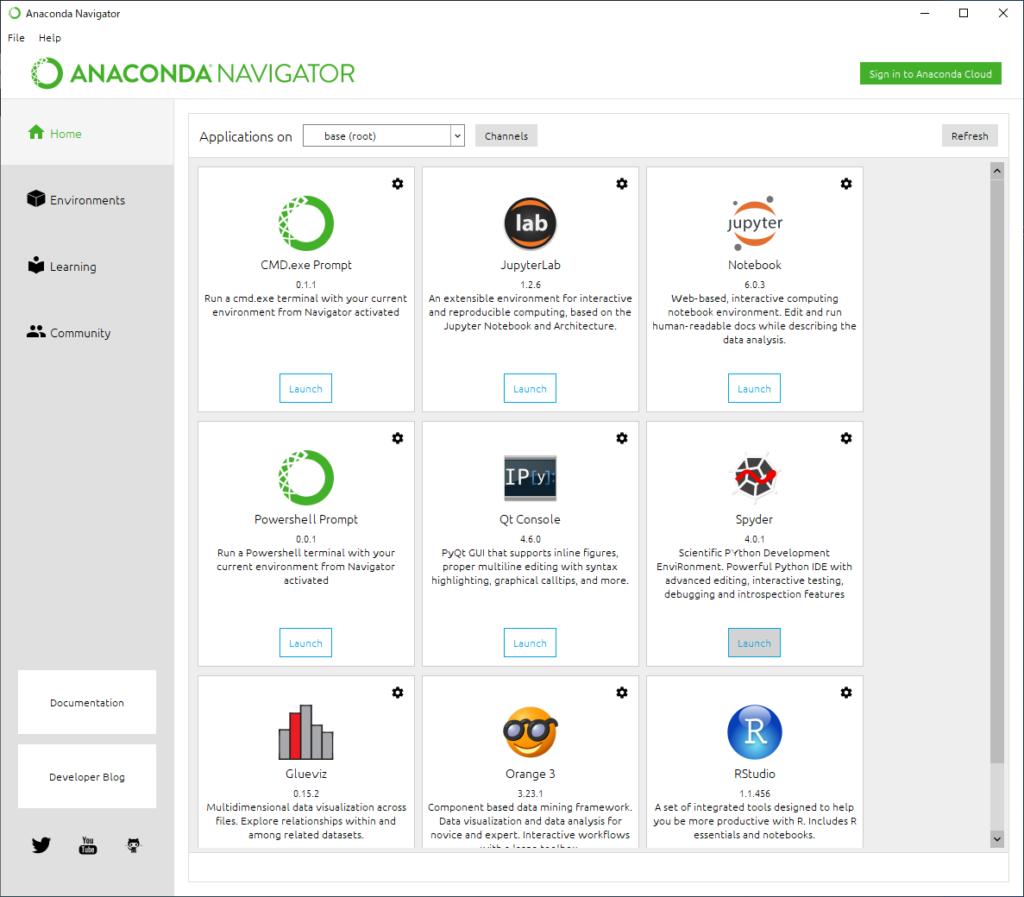1024x897 pixels.
Task: Open the Documentation link
Action: point(87,702)
